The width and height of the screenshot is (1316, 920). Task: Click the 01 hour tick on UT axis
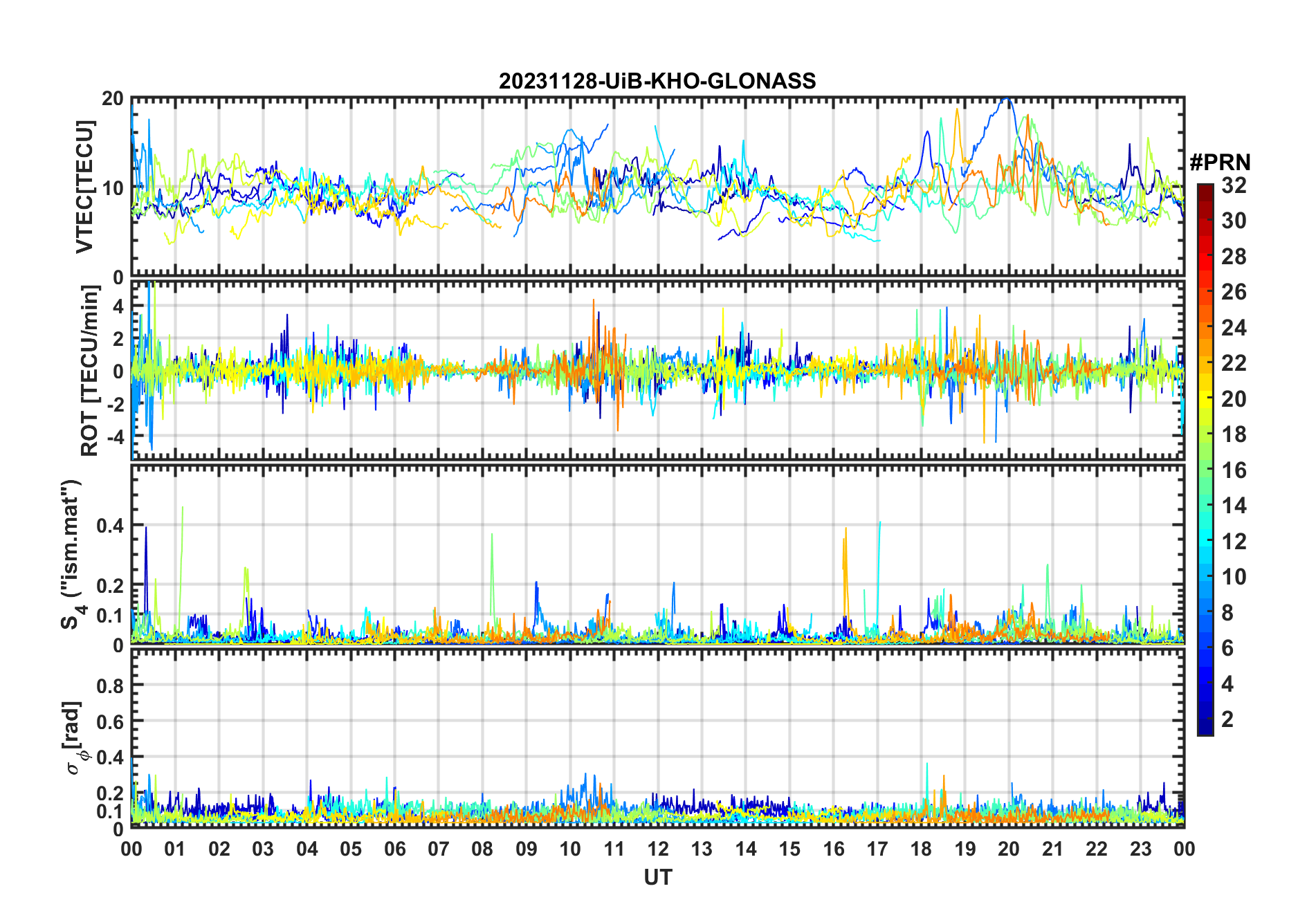[x=175, y=849]
